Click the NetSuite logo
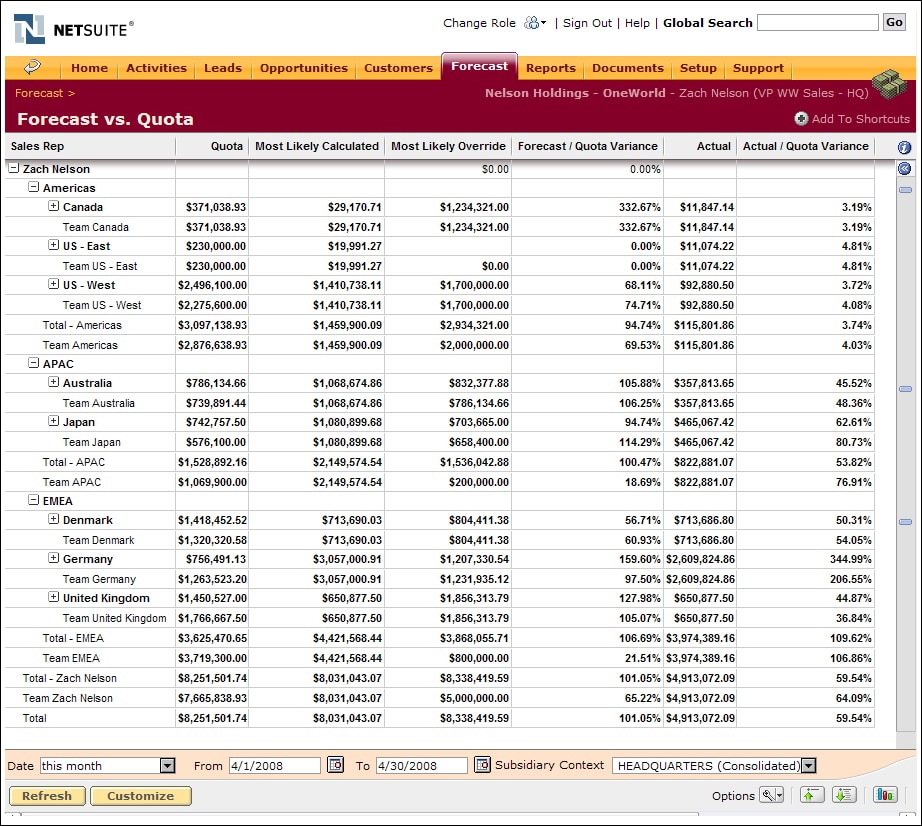This screenshot has height=826, width=922. 74,29
